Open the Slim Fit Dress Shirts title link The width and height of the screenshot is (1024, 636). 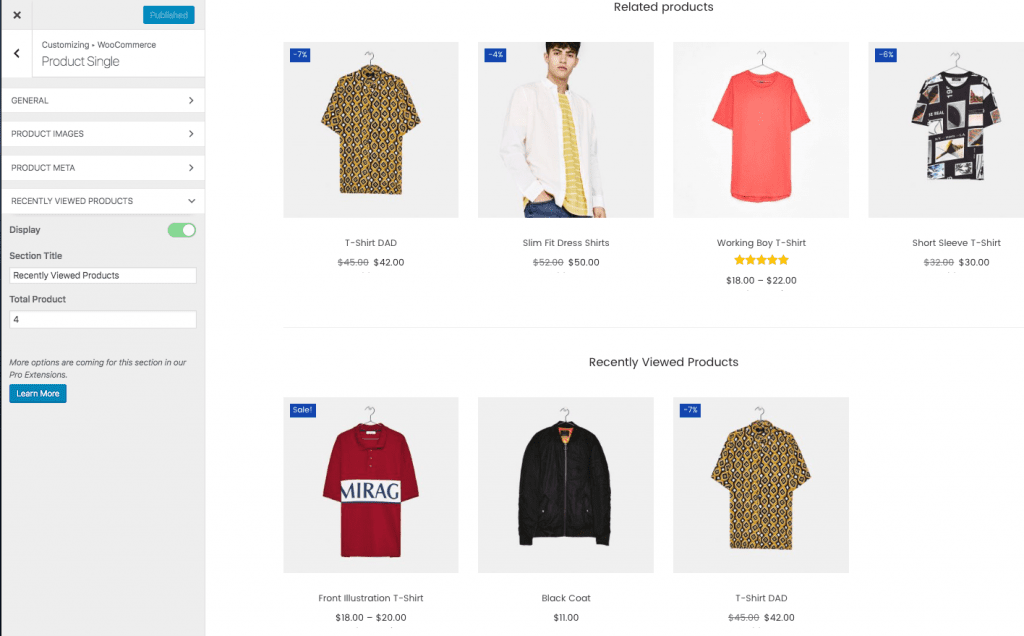click(565, 243)
